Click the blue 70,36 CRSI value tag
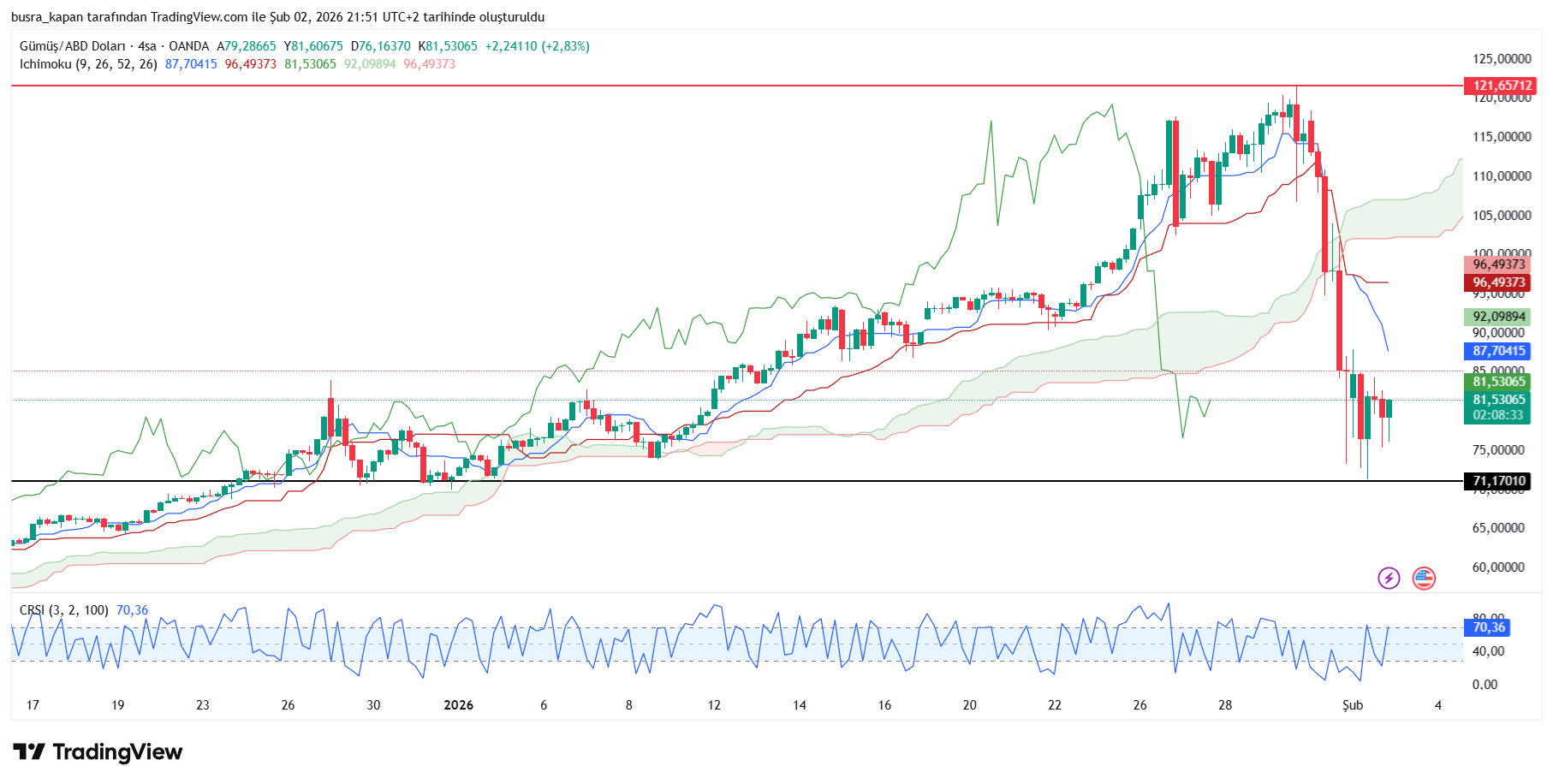The width and height of the screenshot is (1553, 784). point(1489,627)
